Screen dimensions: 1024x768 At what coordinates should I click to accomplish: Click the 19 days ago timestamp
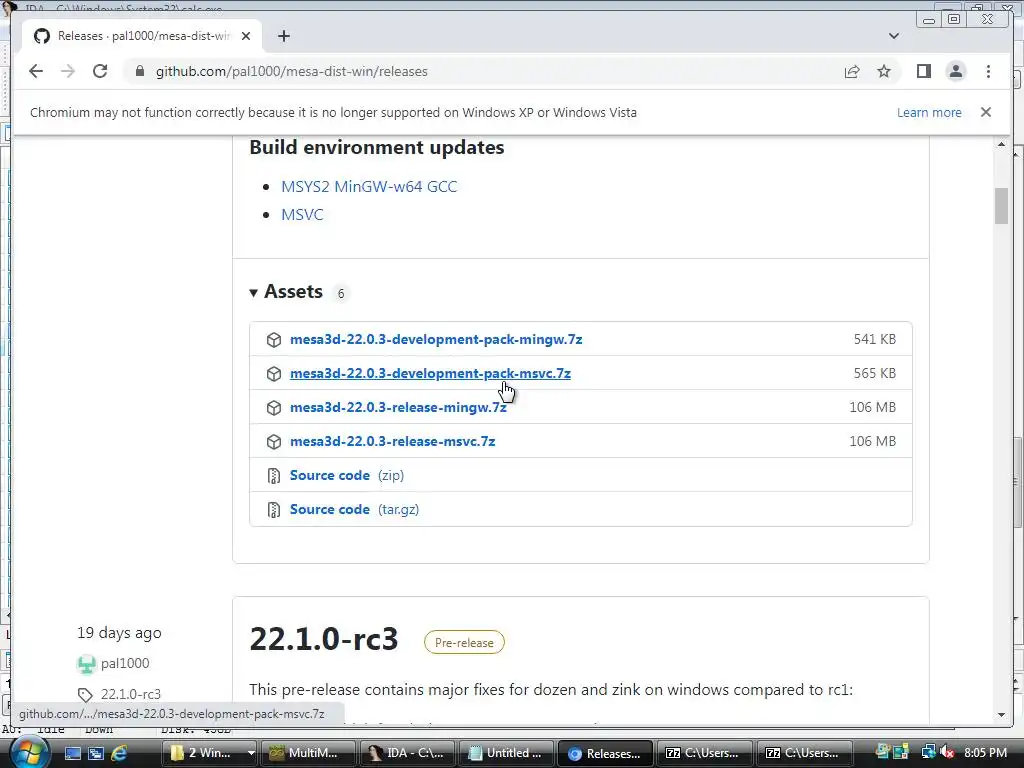119,633
